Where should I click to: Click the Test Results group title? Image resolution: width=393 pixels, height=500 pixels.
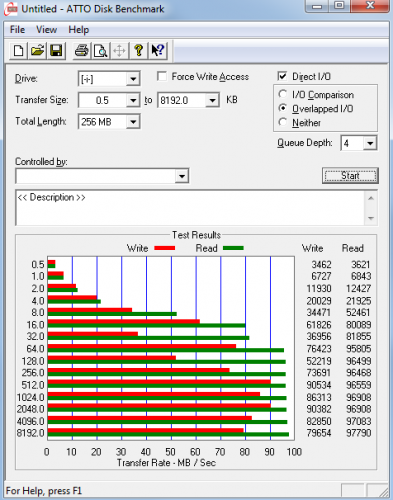[x=196, y=235]
